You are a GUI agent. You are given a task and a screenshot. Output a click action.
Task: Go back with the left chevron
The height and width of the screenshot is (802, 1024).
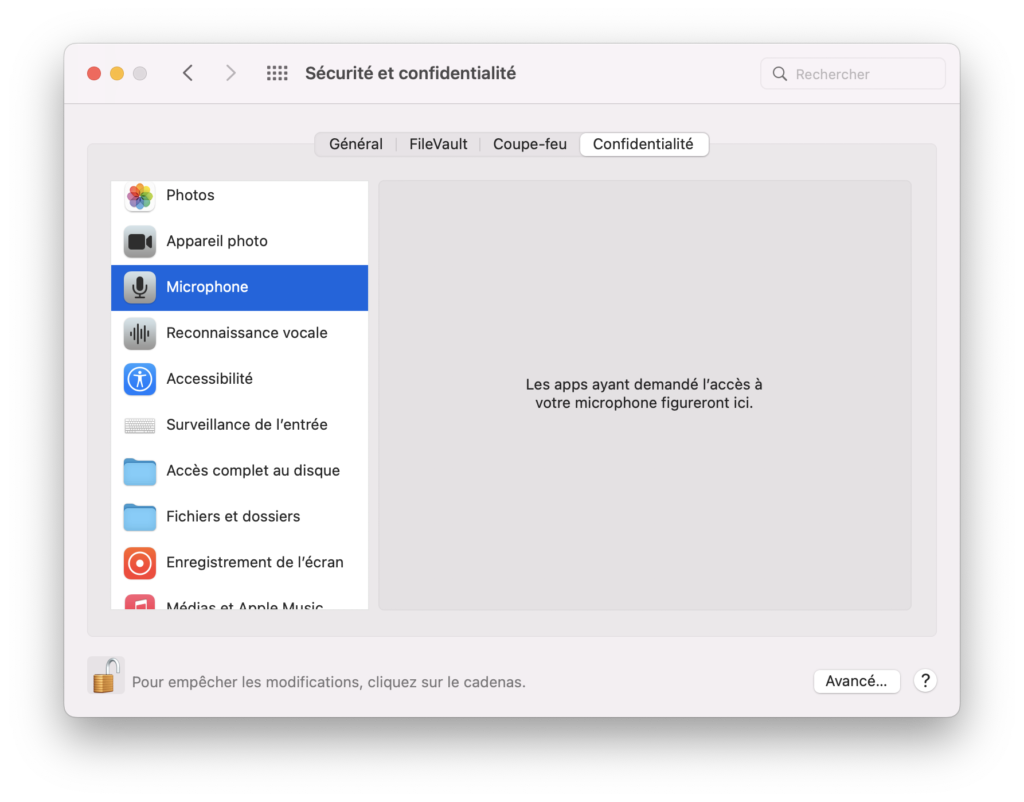tap(188, 73)
